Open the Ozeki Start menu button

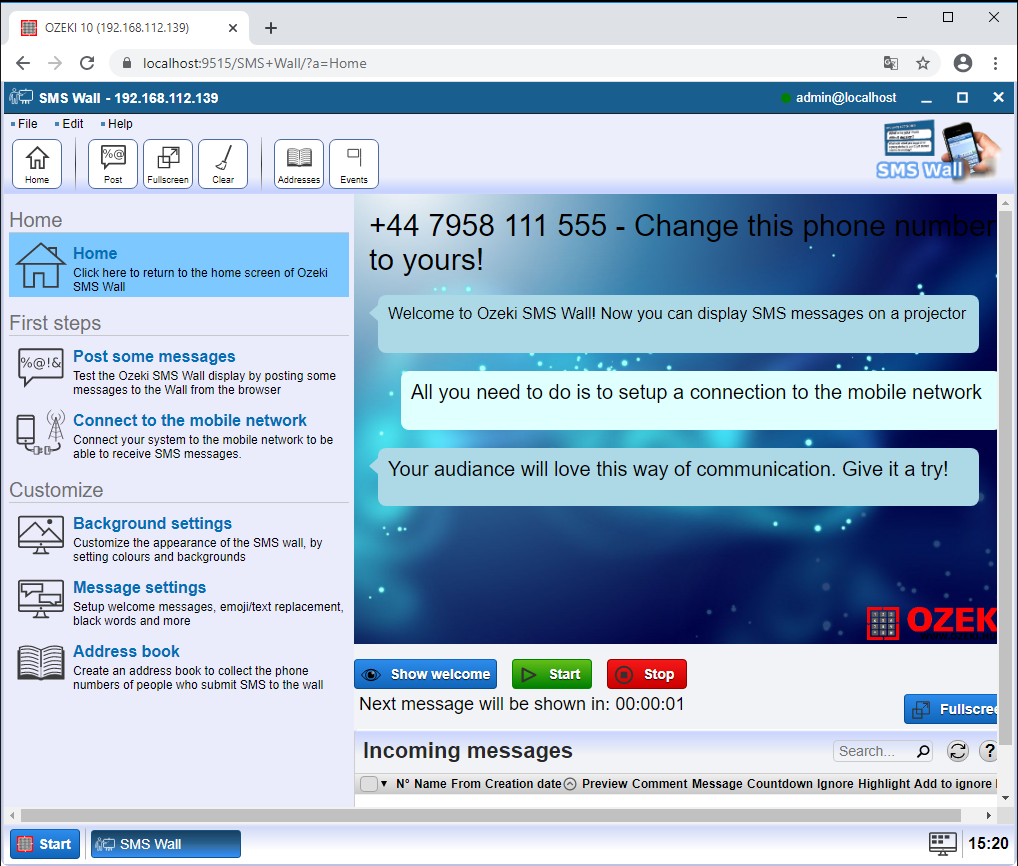[x=45, y=844]
